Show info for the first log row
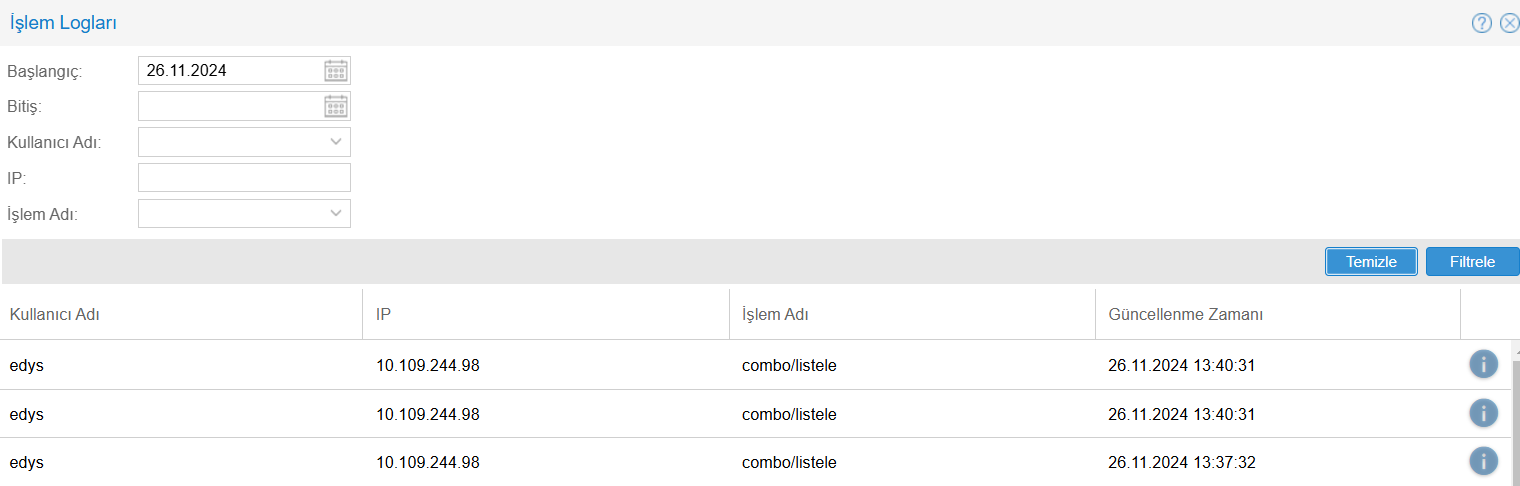 (x=1483, y=364)
